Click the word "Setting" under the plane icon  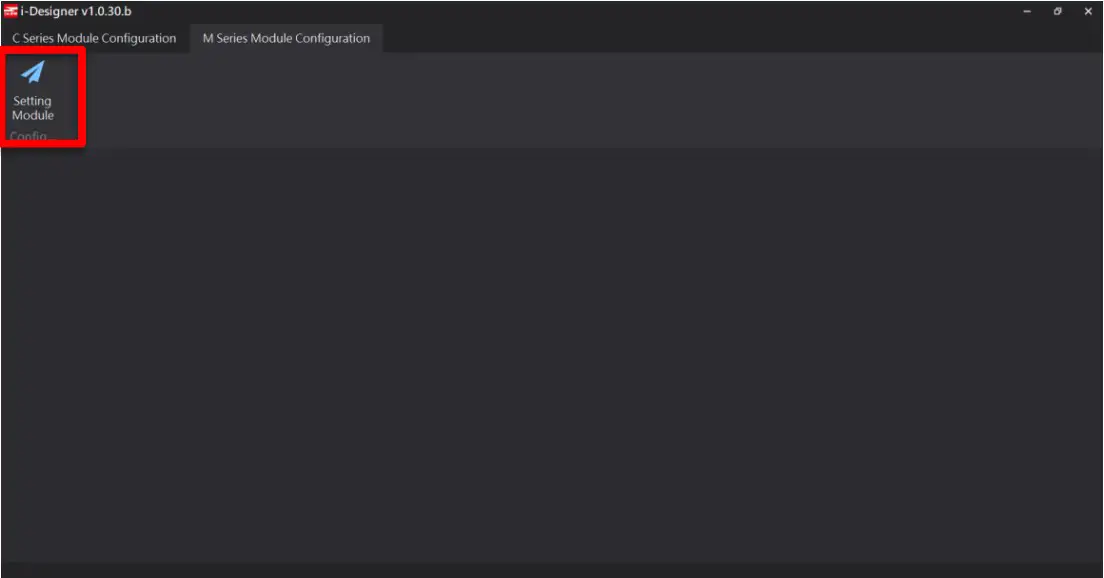32,101
